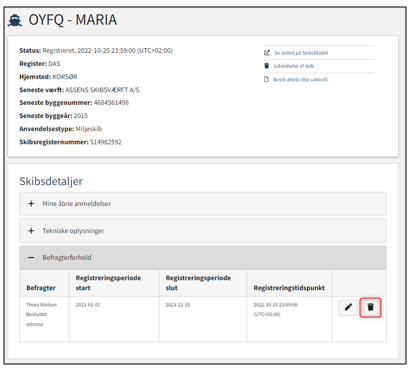
Task: Click the Register: DAS line
Action: pyautogui.click(x=40, y=64)
